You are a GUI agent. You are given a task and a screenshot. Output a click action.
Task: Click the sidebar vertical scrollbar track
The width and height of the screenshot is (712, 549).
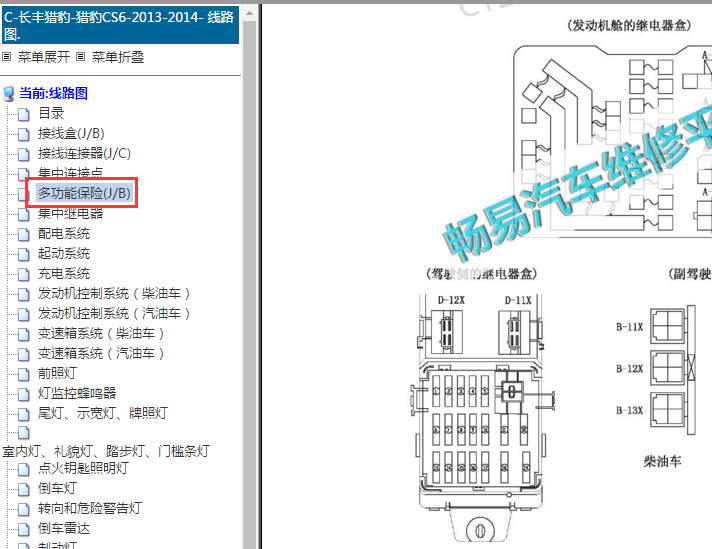[249, 285]
